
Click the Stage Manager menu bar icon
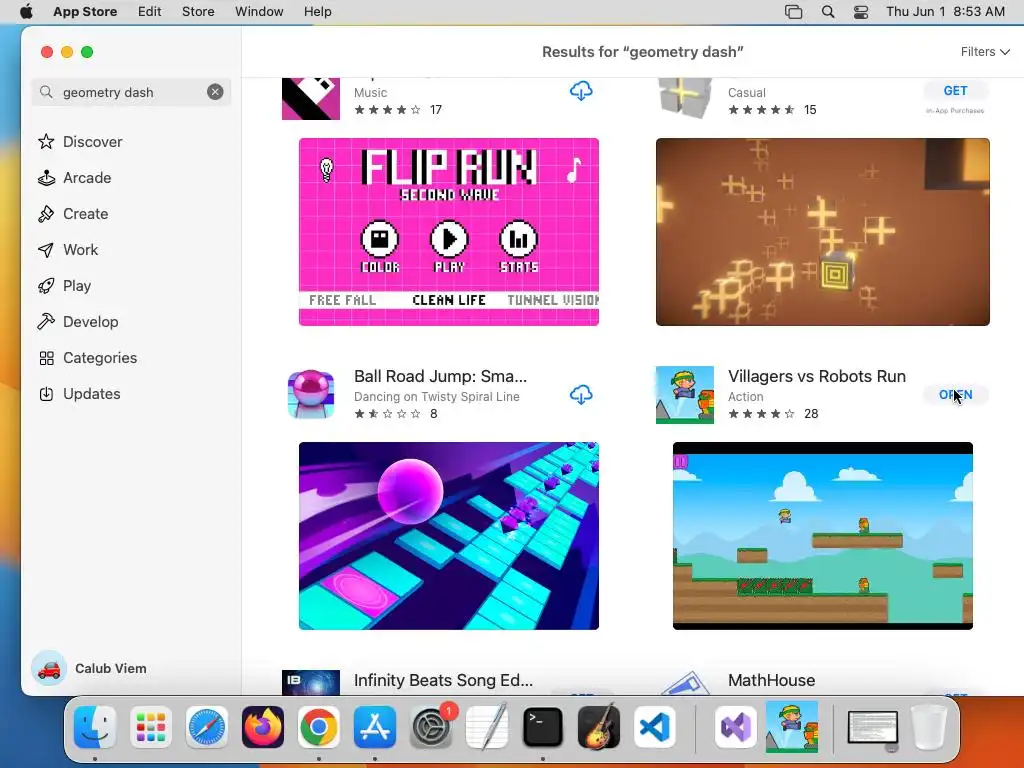click(x=793, y=12)
